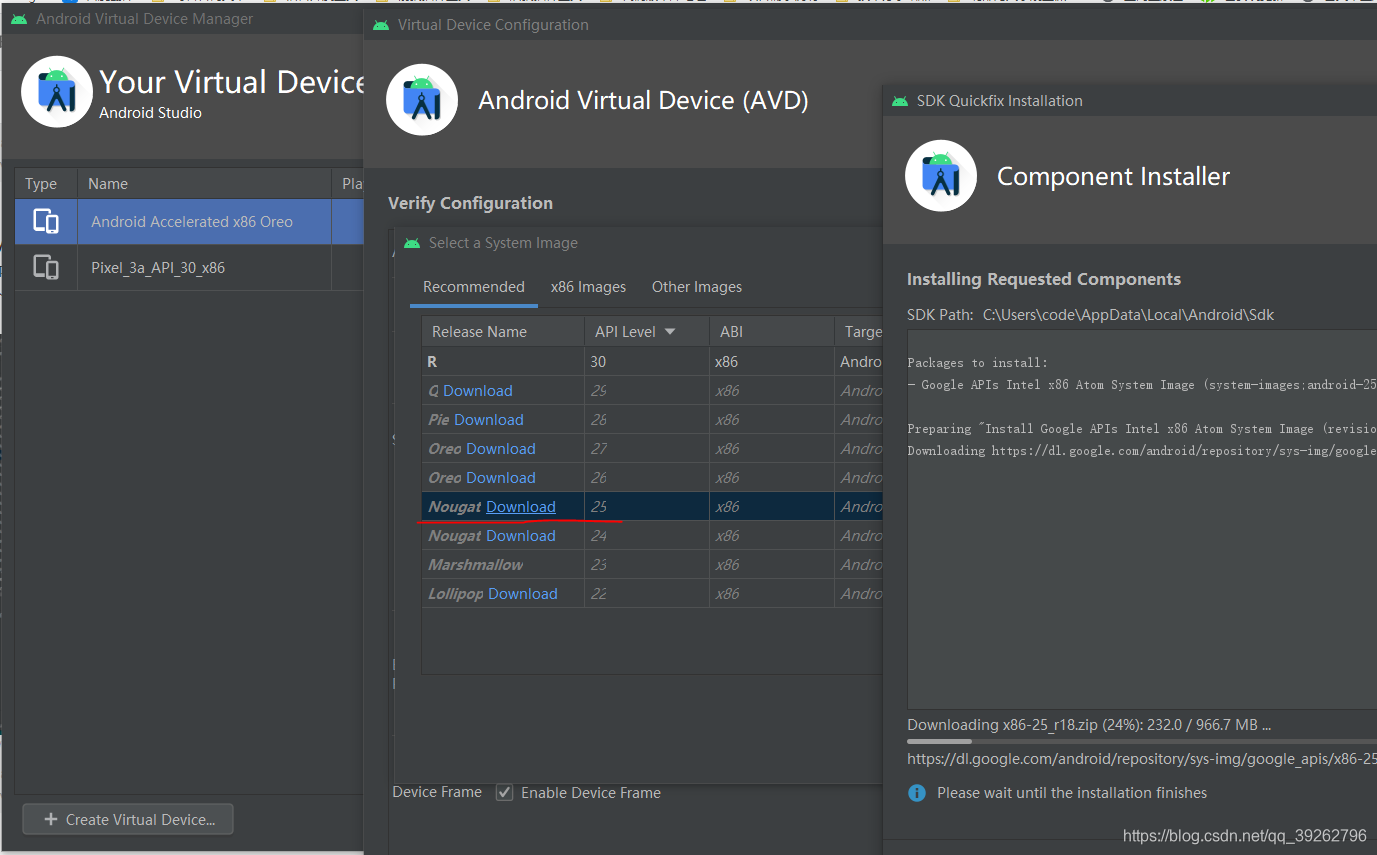This screenshot has width=1377, height=855.
Task: Download Lollipop system image
Action: pyautogui.click(x=522, y=594)
